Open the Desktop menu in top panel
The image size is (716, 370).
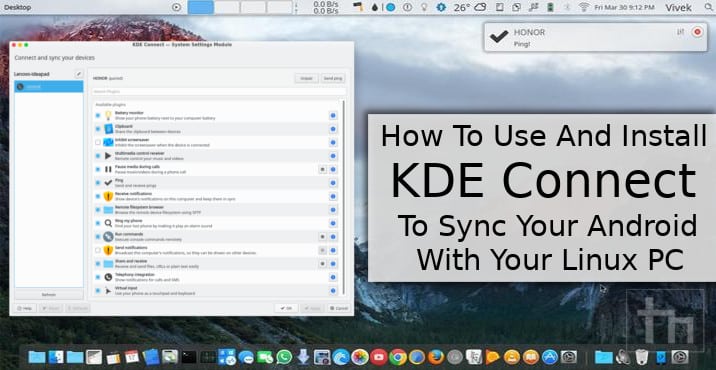(x=17, y=7)
